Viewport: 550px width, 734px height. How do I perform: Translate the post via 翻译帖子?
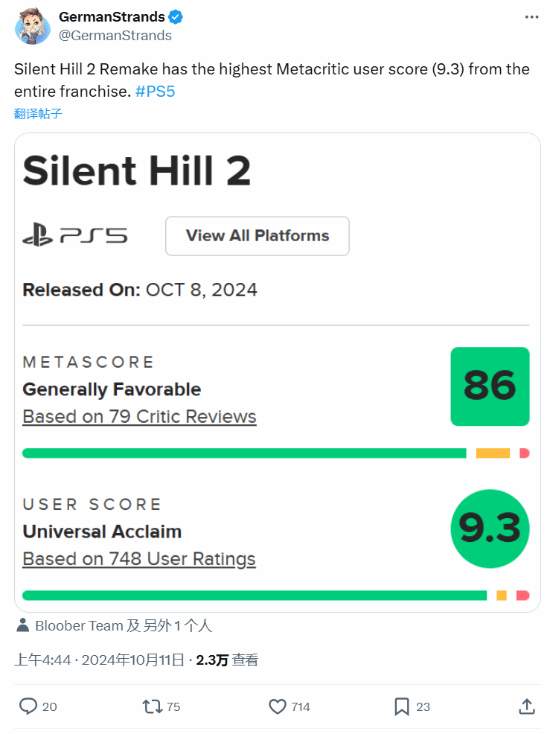38,114
